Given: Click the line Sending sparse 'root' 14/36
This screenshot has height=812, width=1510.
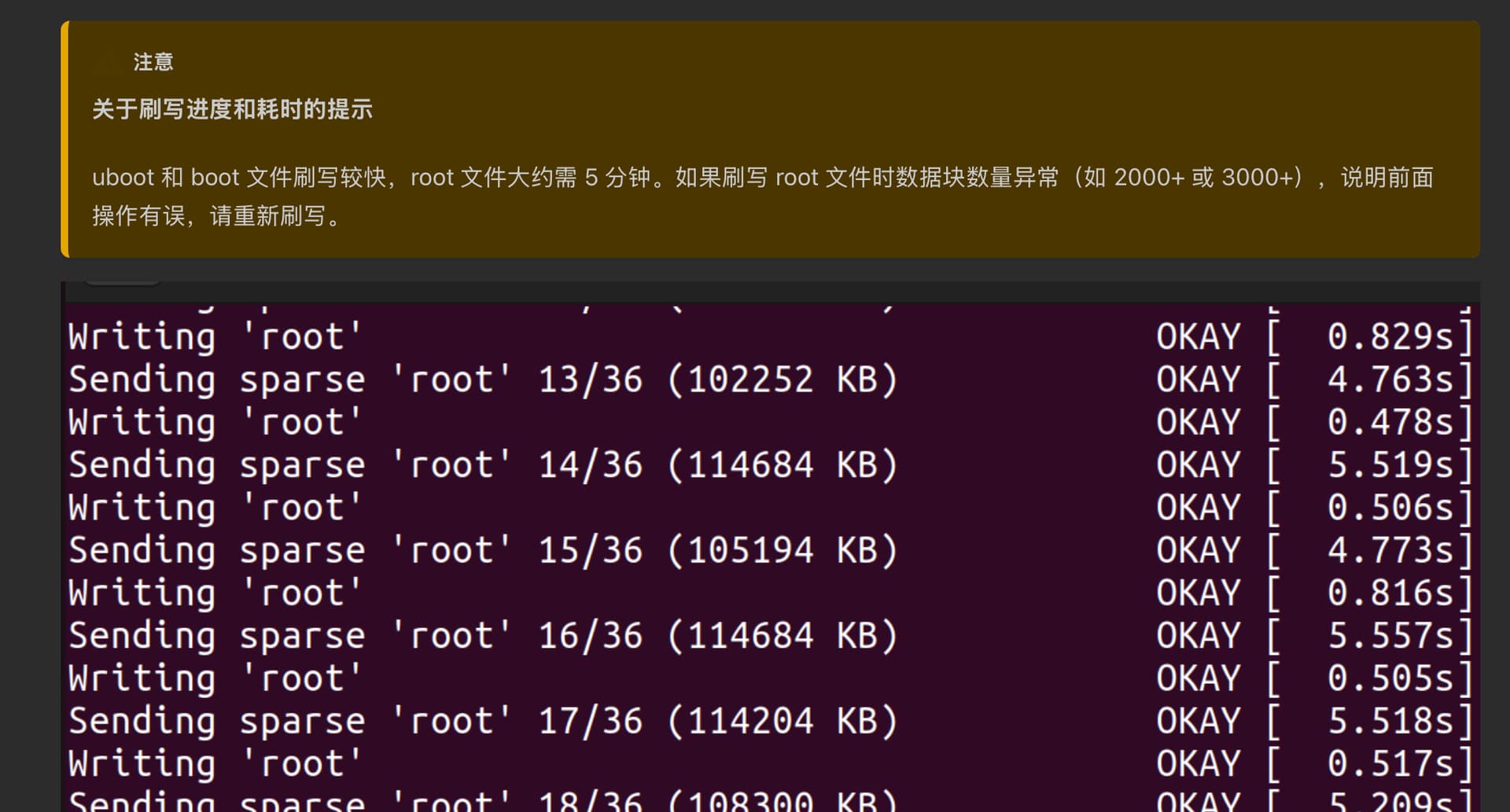Looking at the screenshot, I should [482, 465].
